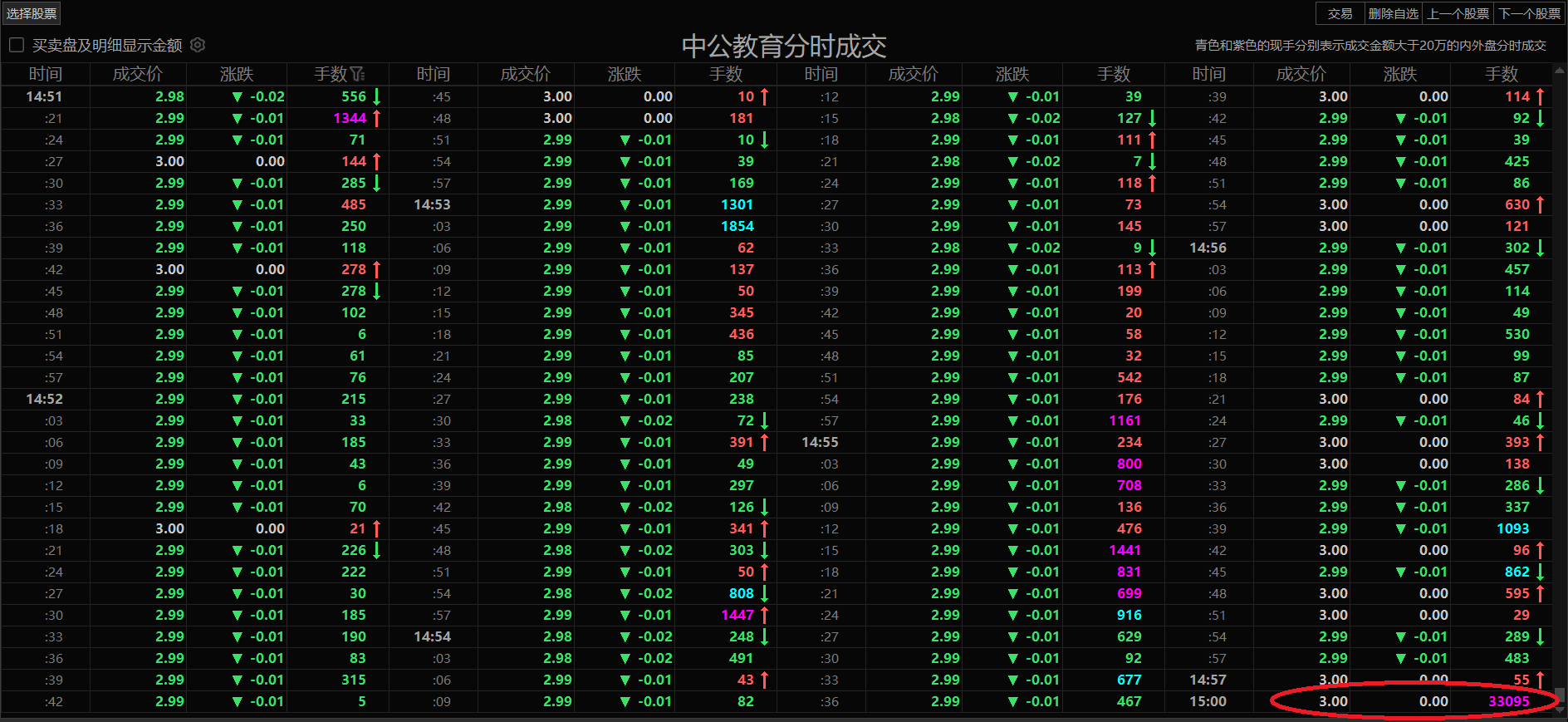1568x722 pixels.
Task: Click the vertical scrollbar thumb at right edge
Action: (x=1561, y=695)
